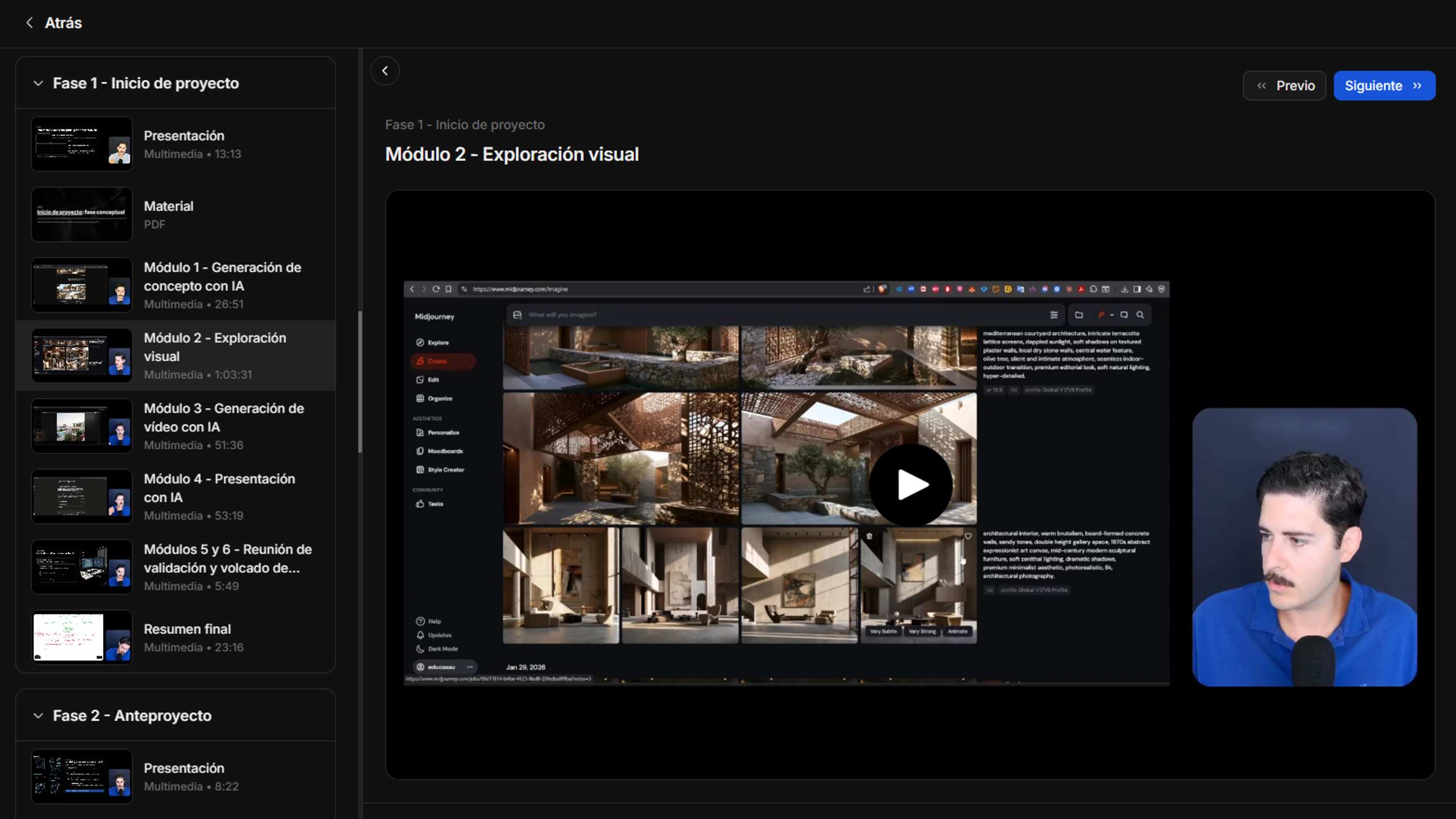Click the main heading Módulo 2 - Exploración visual

(512, 154)
